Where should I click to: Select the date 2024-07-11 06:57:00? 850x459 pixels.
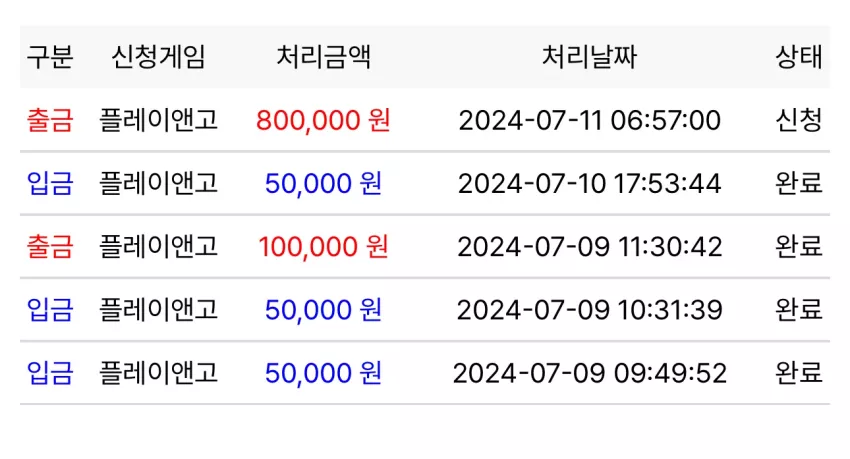tap(589, 120)
